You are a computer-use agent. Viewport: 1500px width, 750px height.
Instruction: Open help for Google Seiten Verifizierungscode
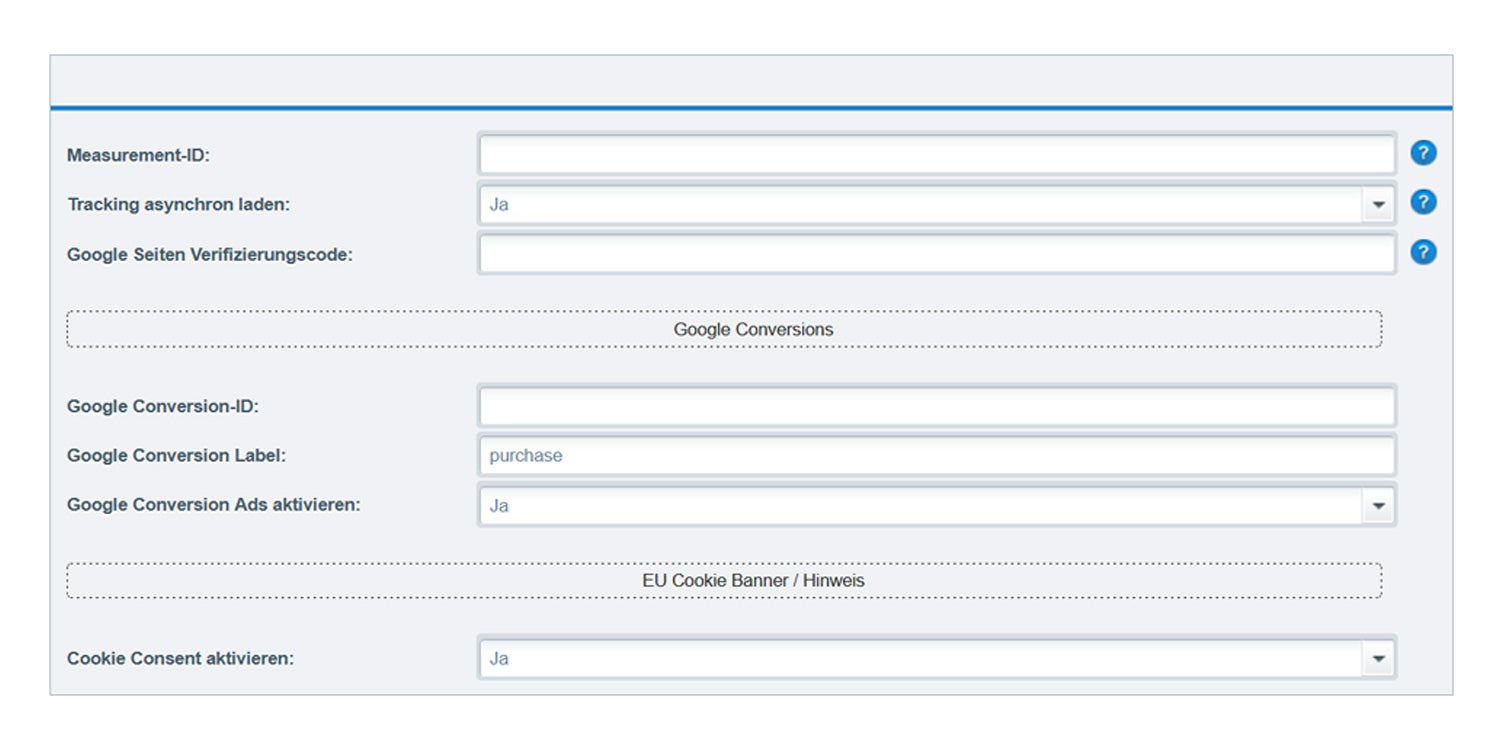(x=1423, y=252)
